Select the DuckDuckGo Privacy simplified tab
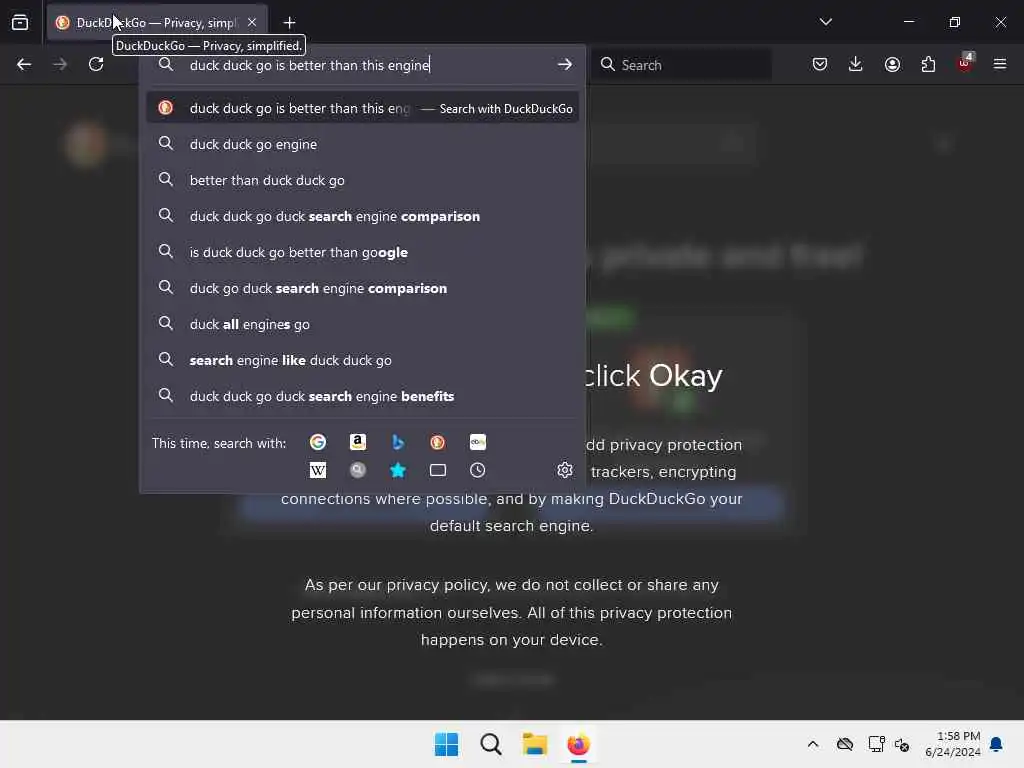The height and width of the screenshot is (768, 1024). point(157,23)
